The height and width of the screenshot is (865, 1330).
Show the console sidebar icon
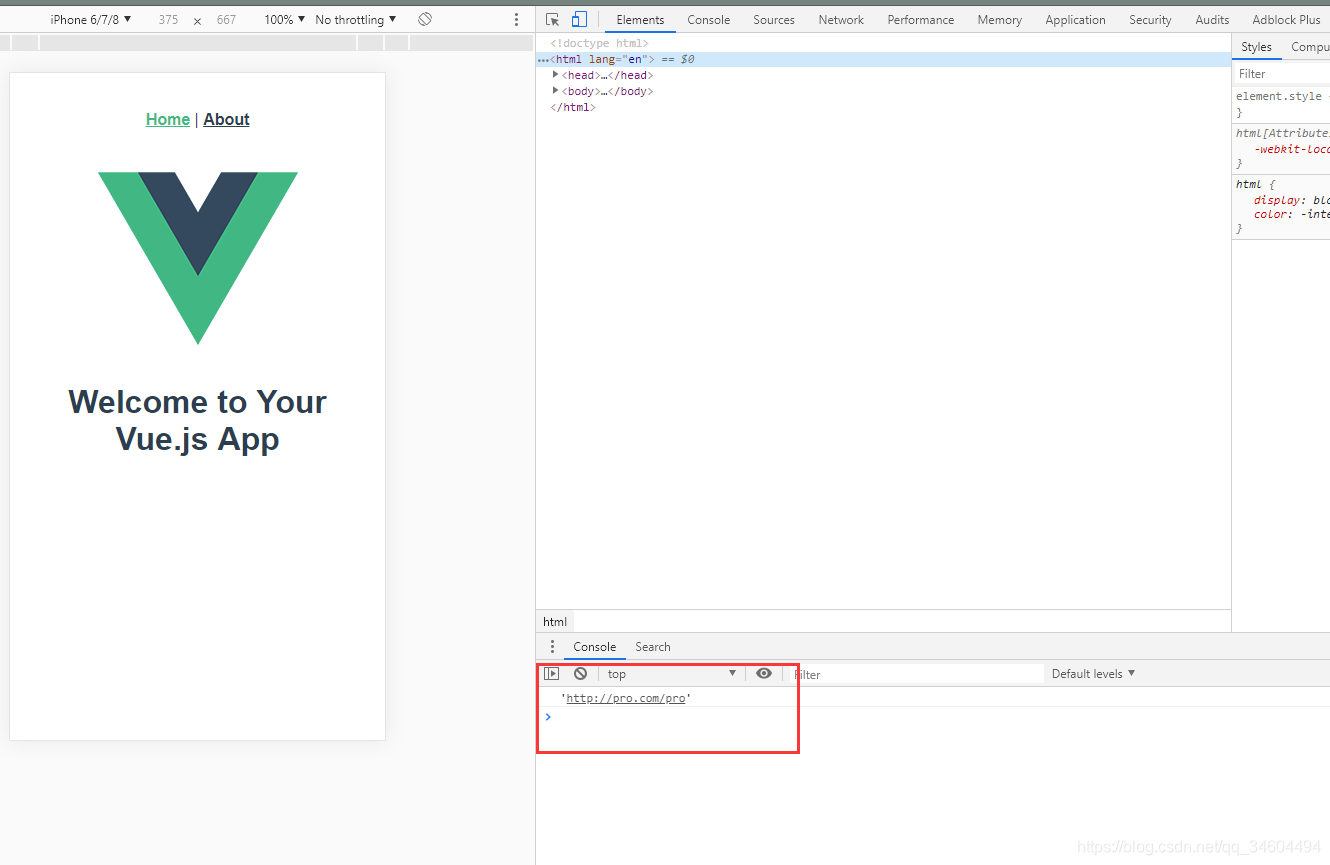pos(551,674)
